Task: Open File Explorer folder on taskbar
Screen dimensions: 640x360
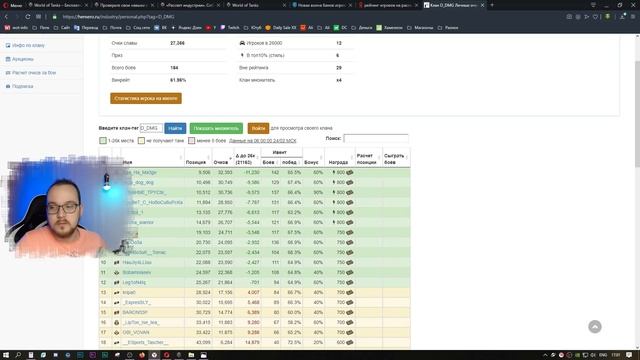Action: coord(191,355)
